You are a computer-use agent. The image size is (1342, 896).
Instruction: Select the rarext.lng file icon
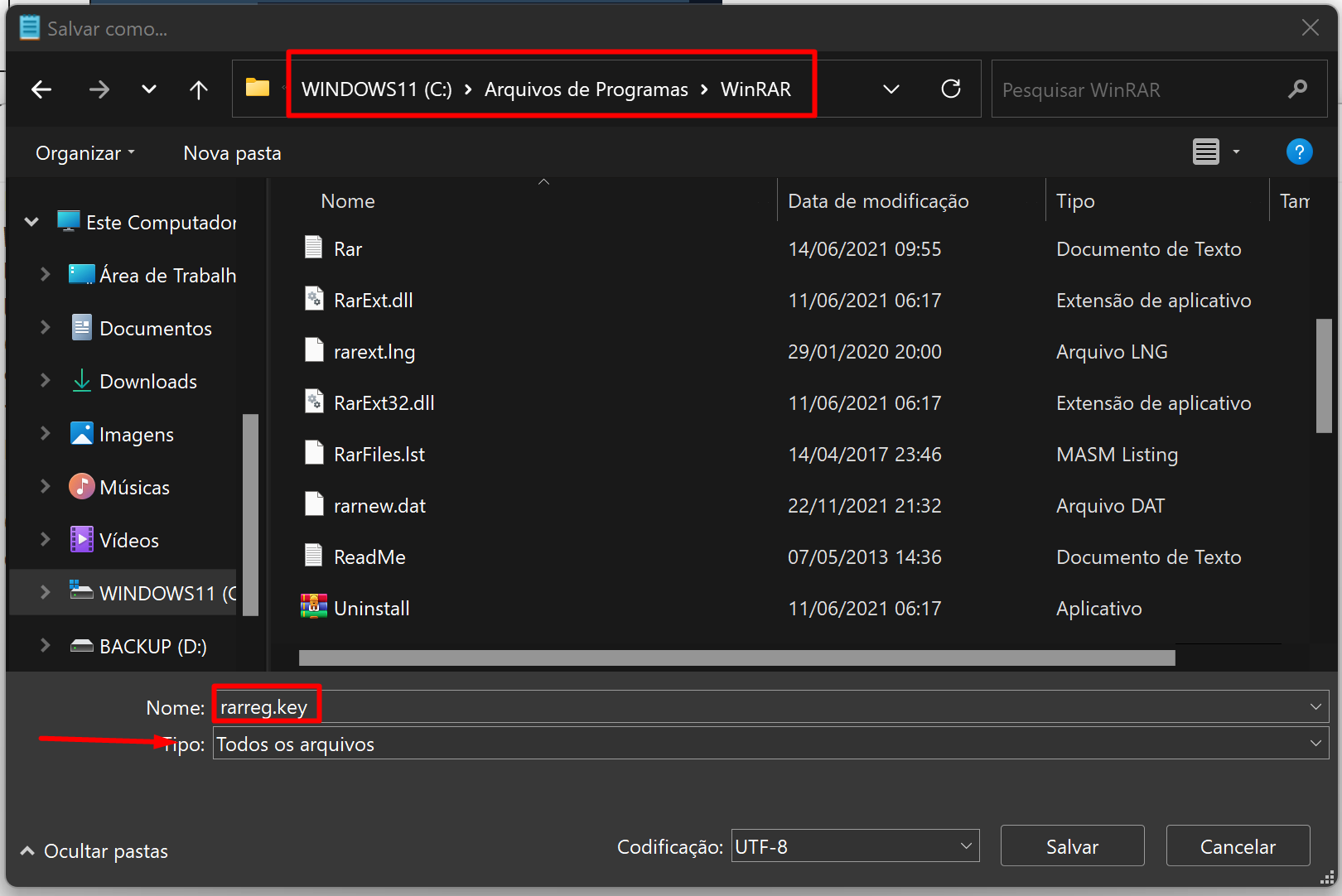[314, 350]
